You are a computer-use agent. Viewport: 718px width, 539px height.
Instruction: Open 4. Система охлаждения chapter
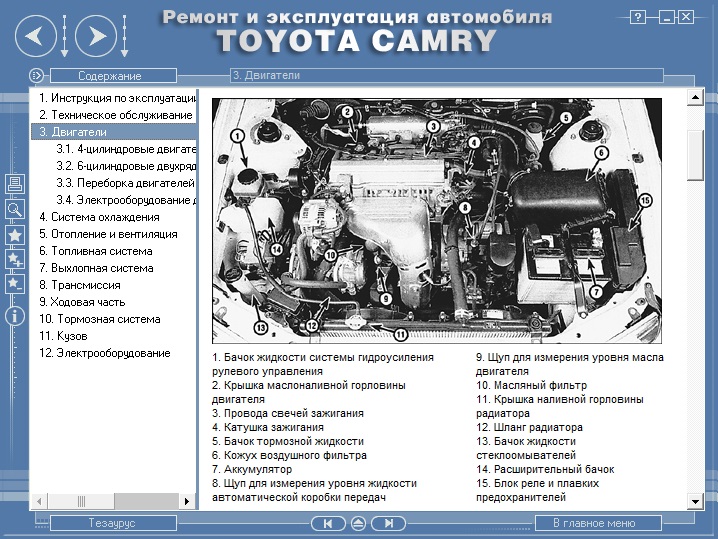click(99, 217)
